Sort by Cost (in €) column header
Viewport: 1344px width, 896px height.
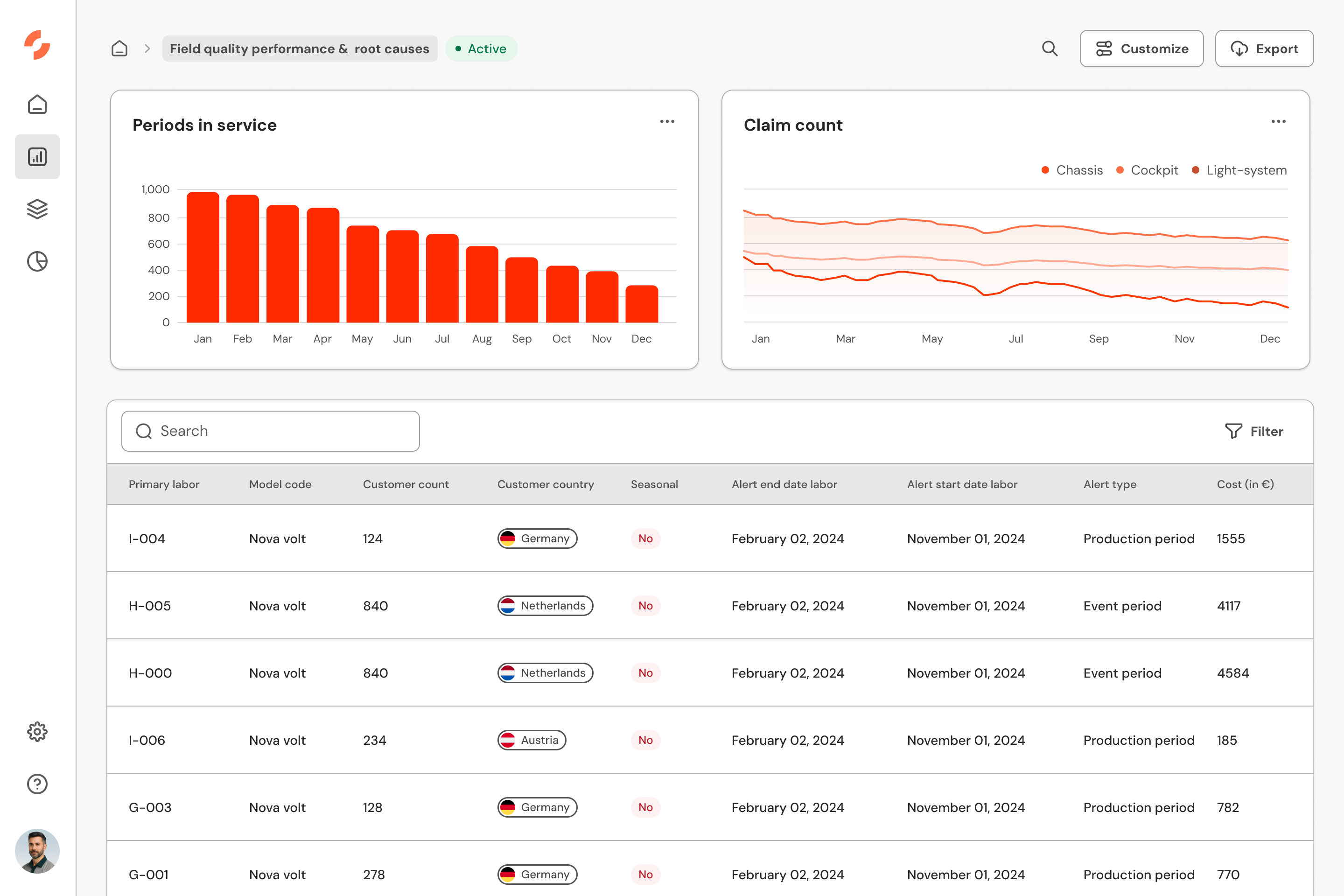tap(1245, 484)
